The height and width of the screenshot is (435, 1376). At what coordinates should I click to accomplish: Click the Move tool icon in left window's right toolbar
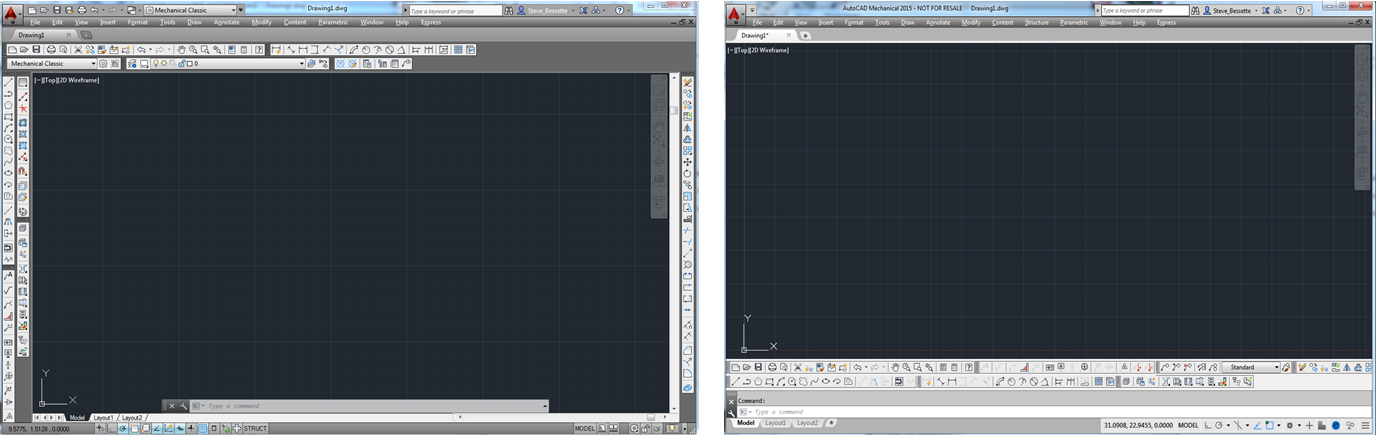point(688,162)
